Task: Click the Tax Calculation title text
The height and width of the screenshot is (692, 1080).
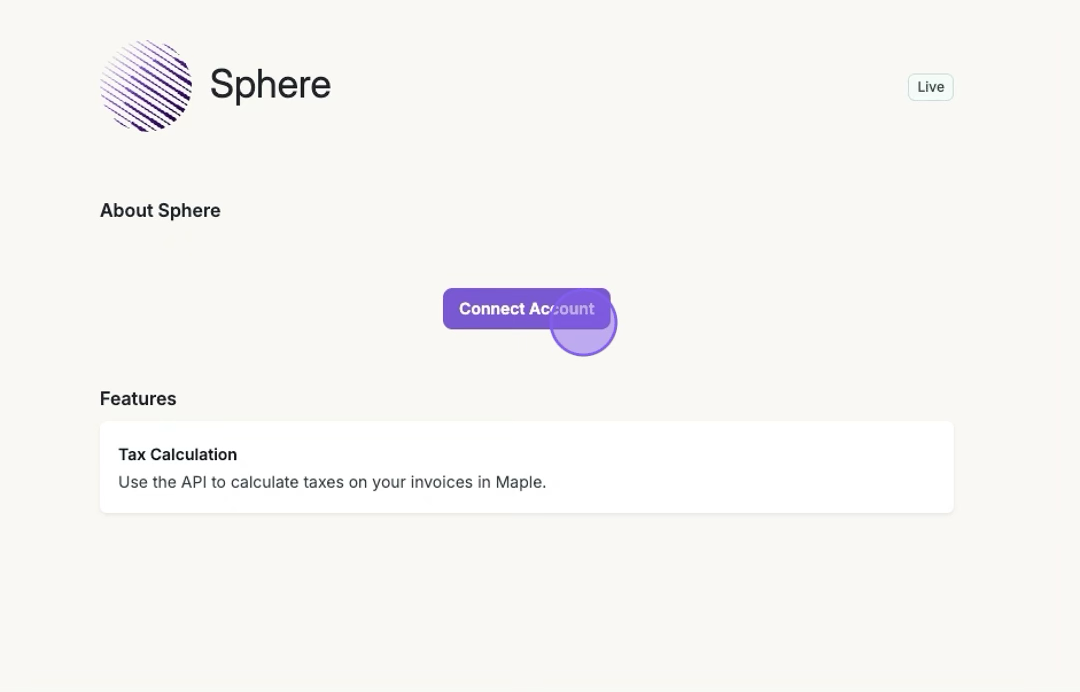Action: [177, 454]
